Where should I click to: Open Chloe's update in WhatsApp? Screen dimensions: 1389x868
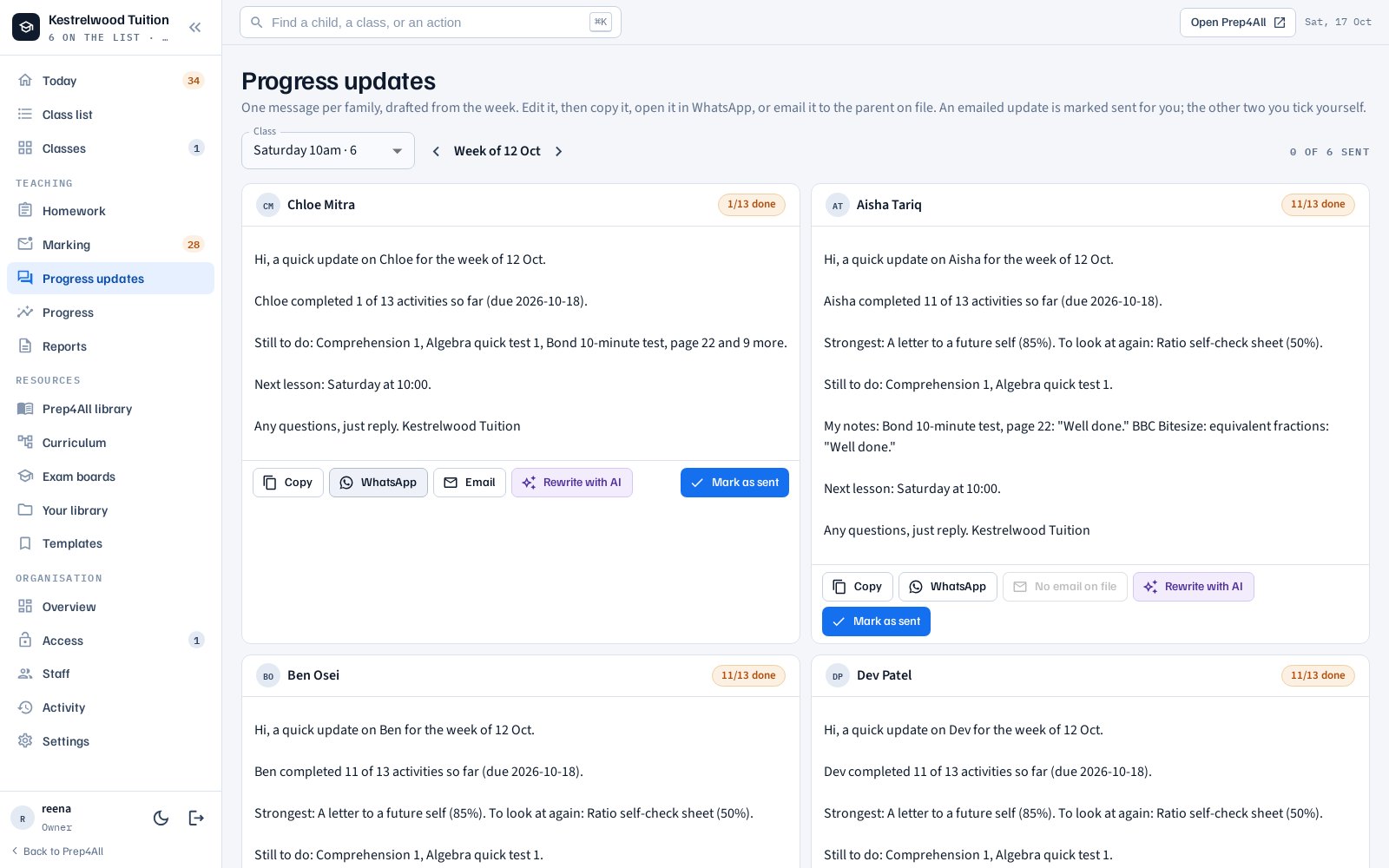click(379, 483)
